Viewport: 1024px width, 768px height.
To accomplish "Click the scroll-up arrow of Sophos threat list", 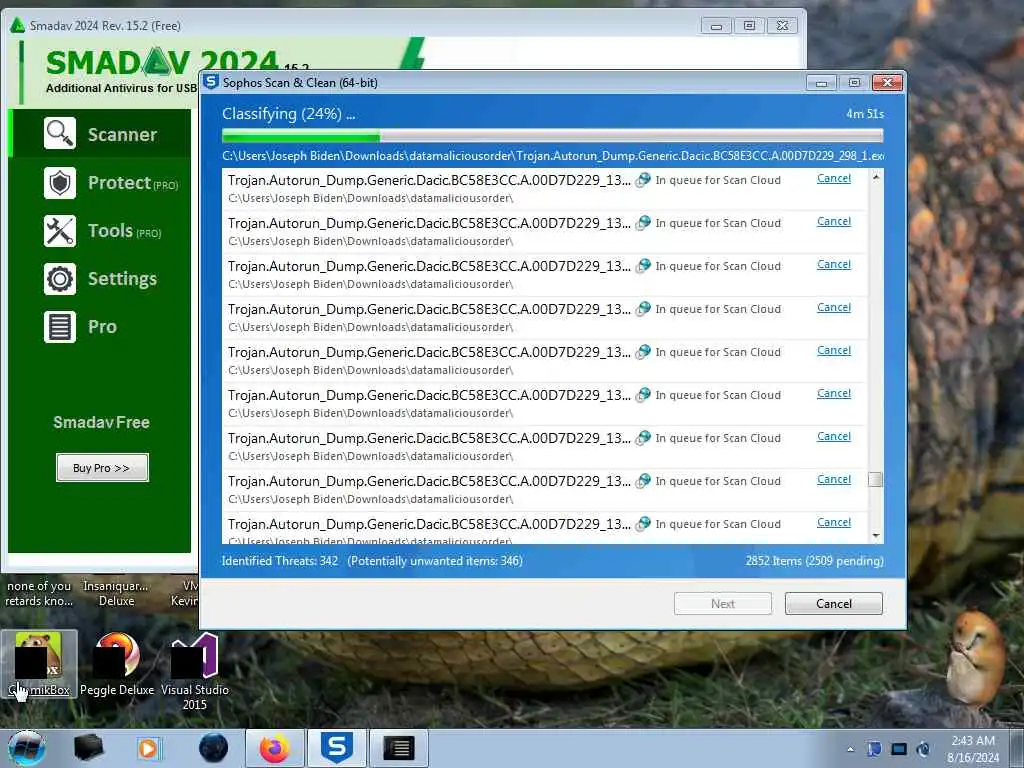I will coord(876,177).
